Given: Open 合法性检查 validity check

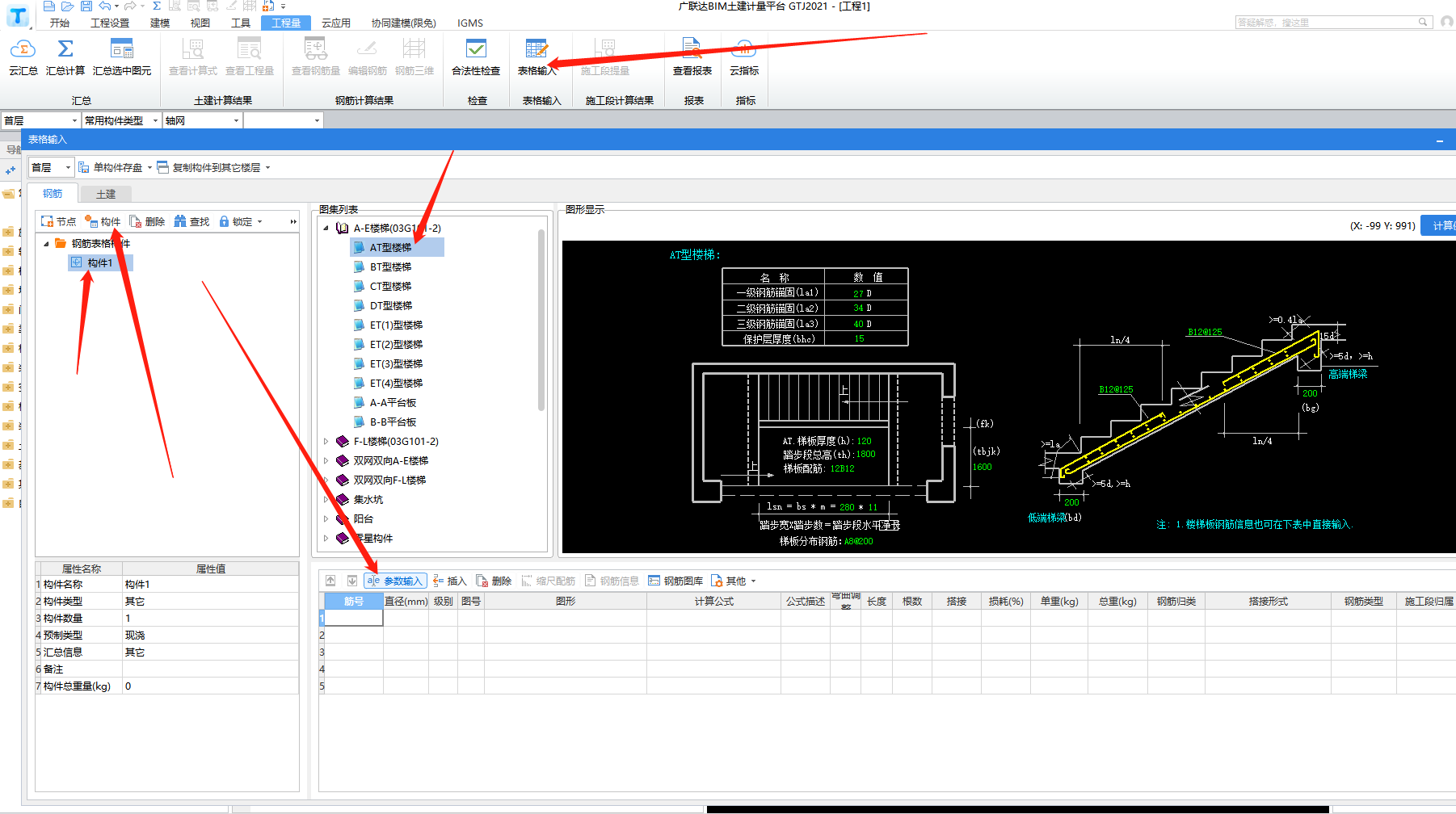Looking at the screenshot, I should pos(476,57).
